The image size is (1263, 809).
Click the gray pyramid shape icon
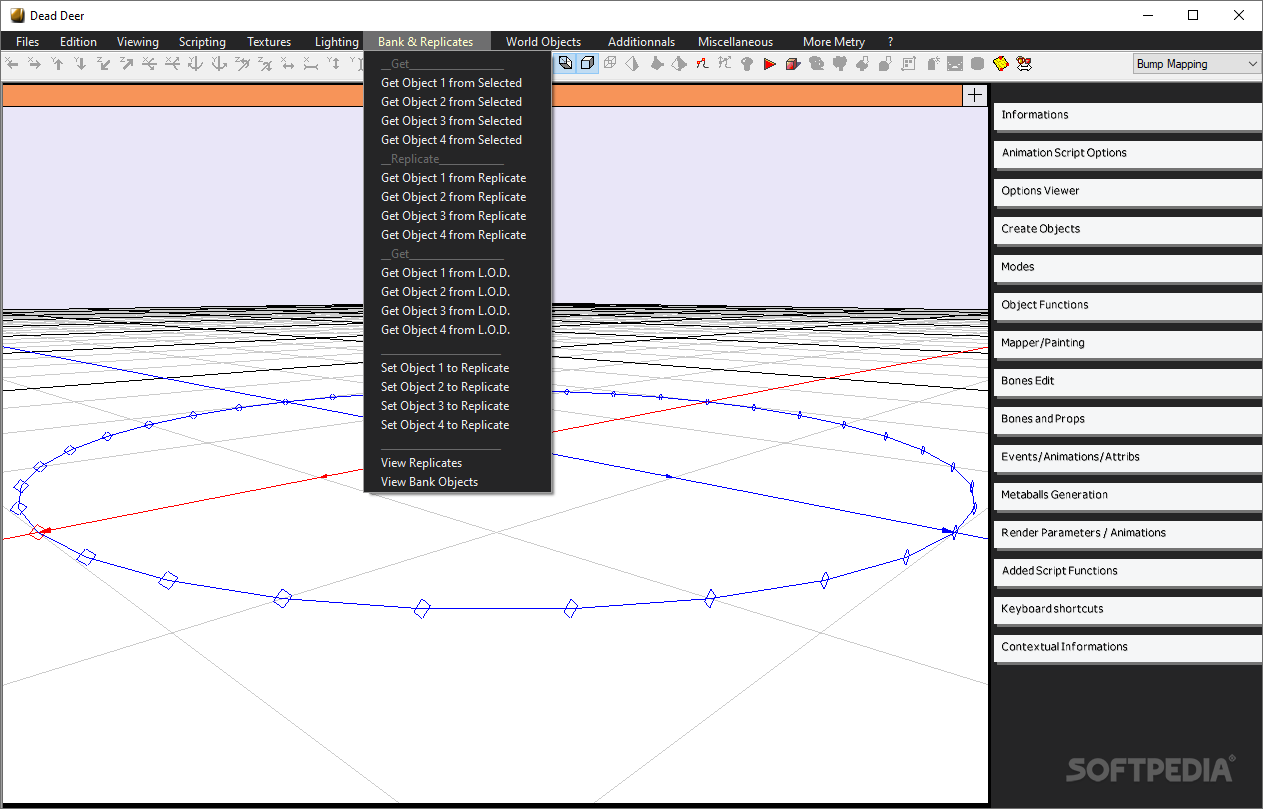coord(632,63)
